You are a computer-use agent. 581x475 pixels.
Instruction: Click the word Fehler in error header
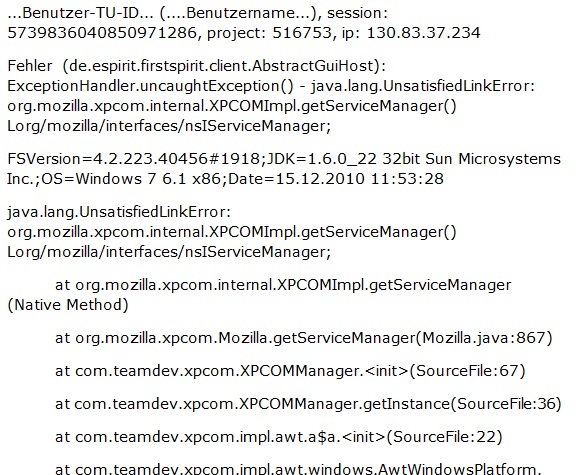pyautogui.click(x=30, y=66)
